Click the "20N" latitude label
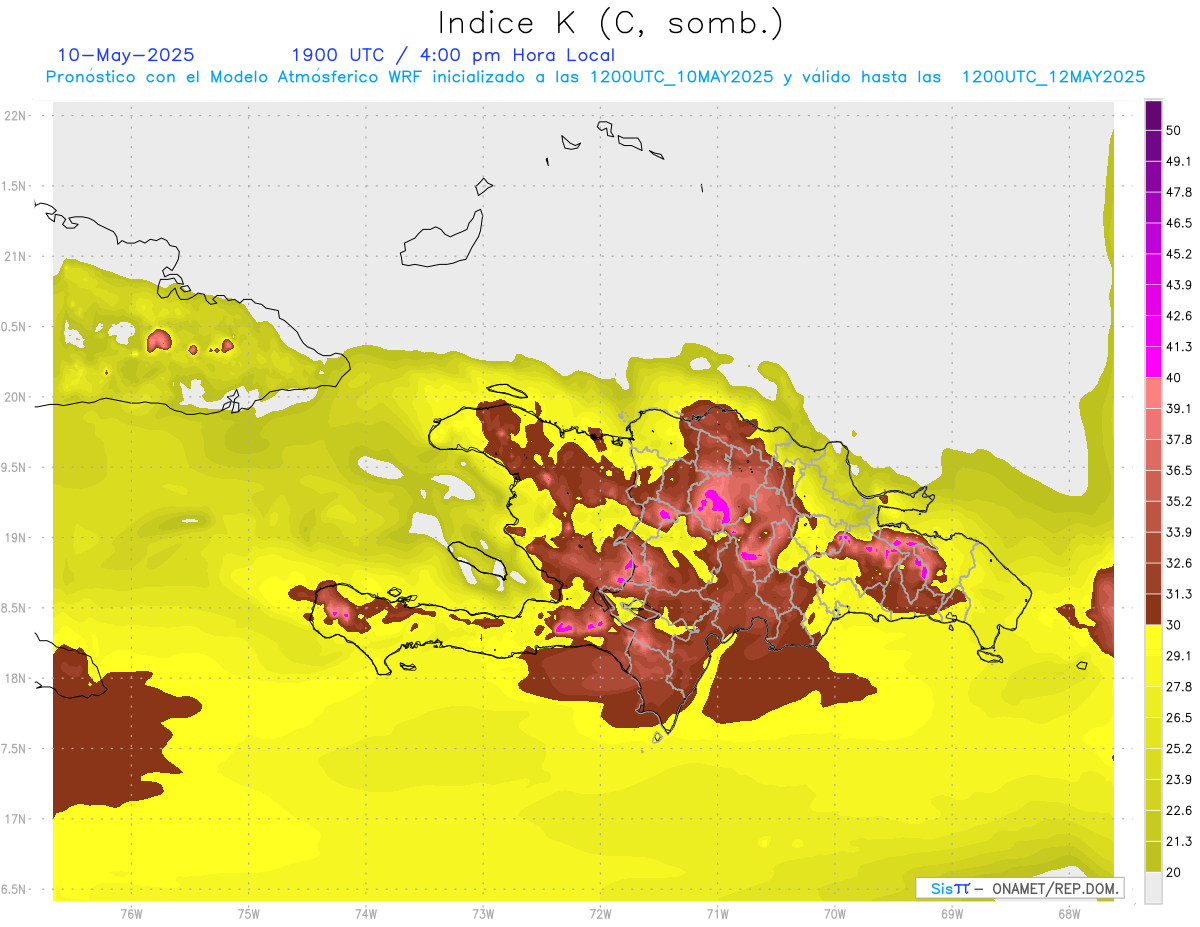This screenshot has width=1200, height=927. click(17, 397)
